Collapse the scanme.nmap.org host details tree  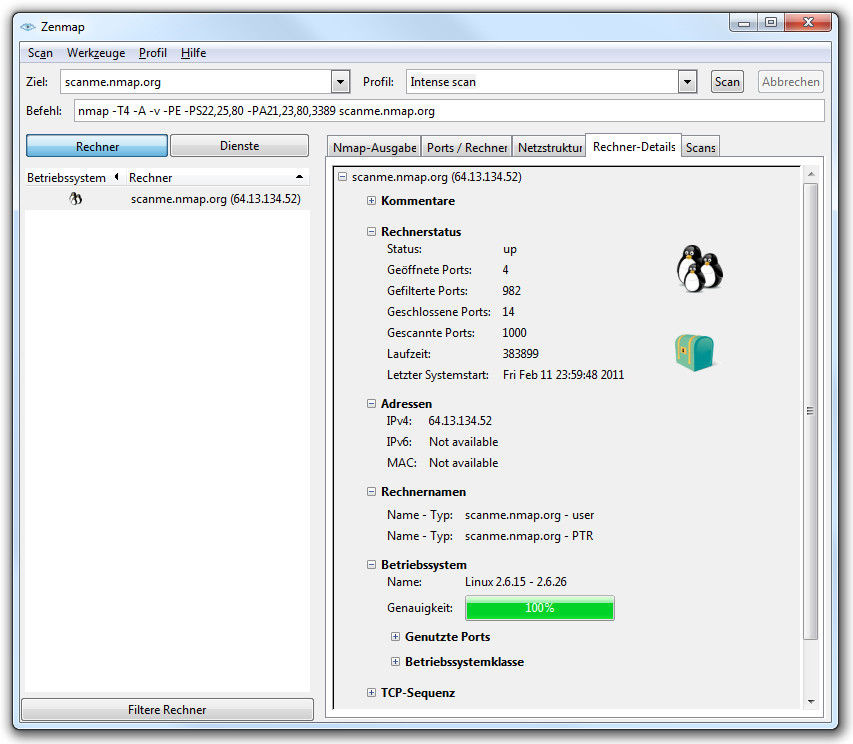[342, 177]
